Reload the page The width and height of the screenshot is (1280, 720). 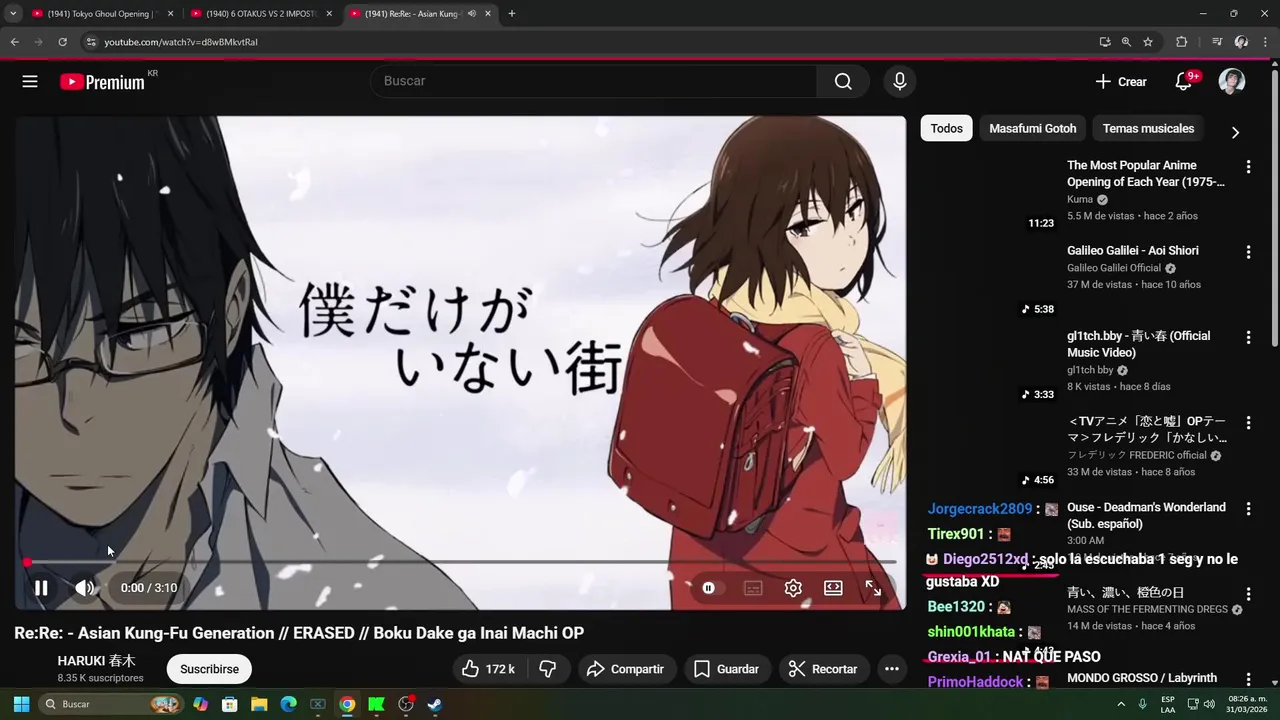pyautogui.click(x=62, y=42)
